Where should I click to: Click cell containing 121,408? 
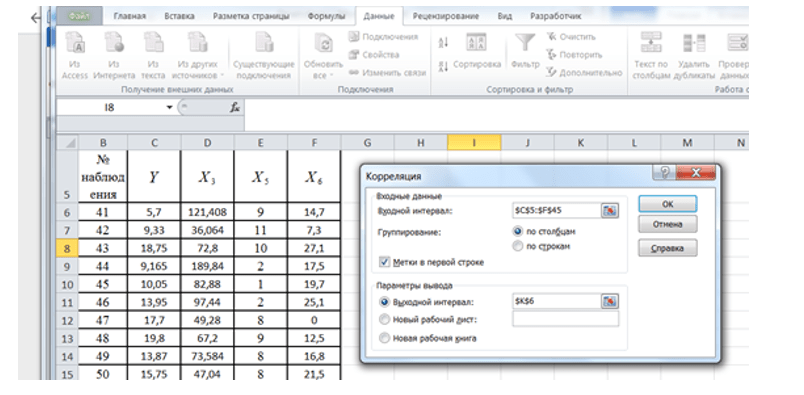207,212
